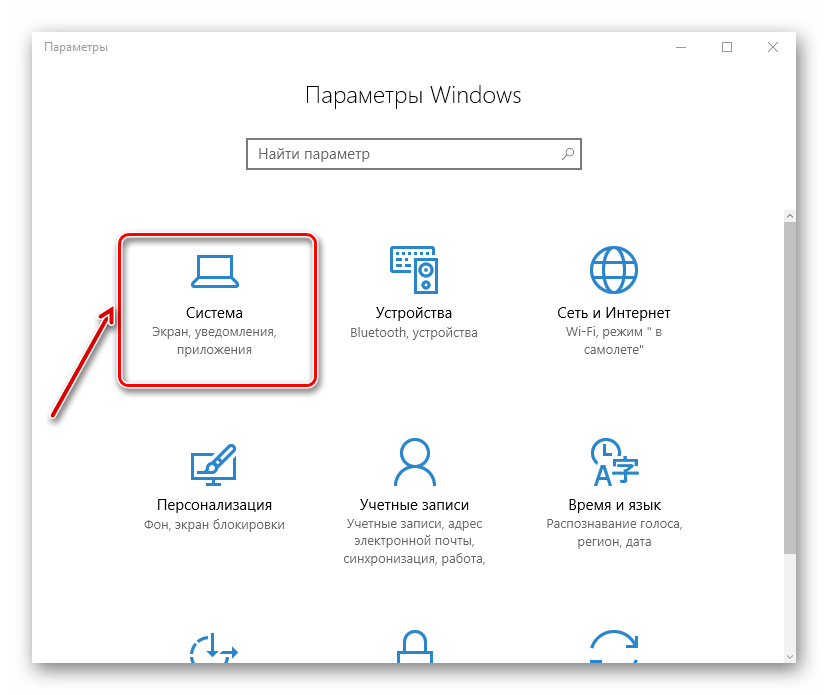Click the Персонализация monitor and brush icon
The height and width of the screenshot is (695, 828).
pos(214,460)
